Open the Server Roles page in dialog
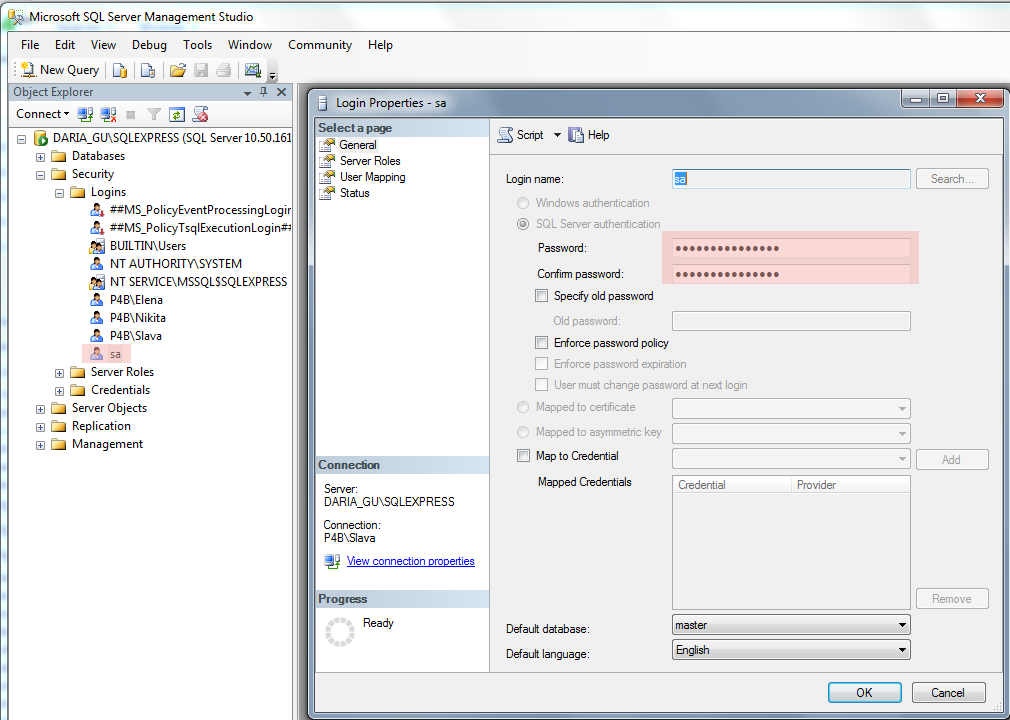This screenshot has width=1010, height=720. 370,161
